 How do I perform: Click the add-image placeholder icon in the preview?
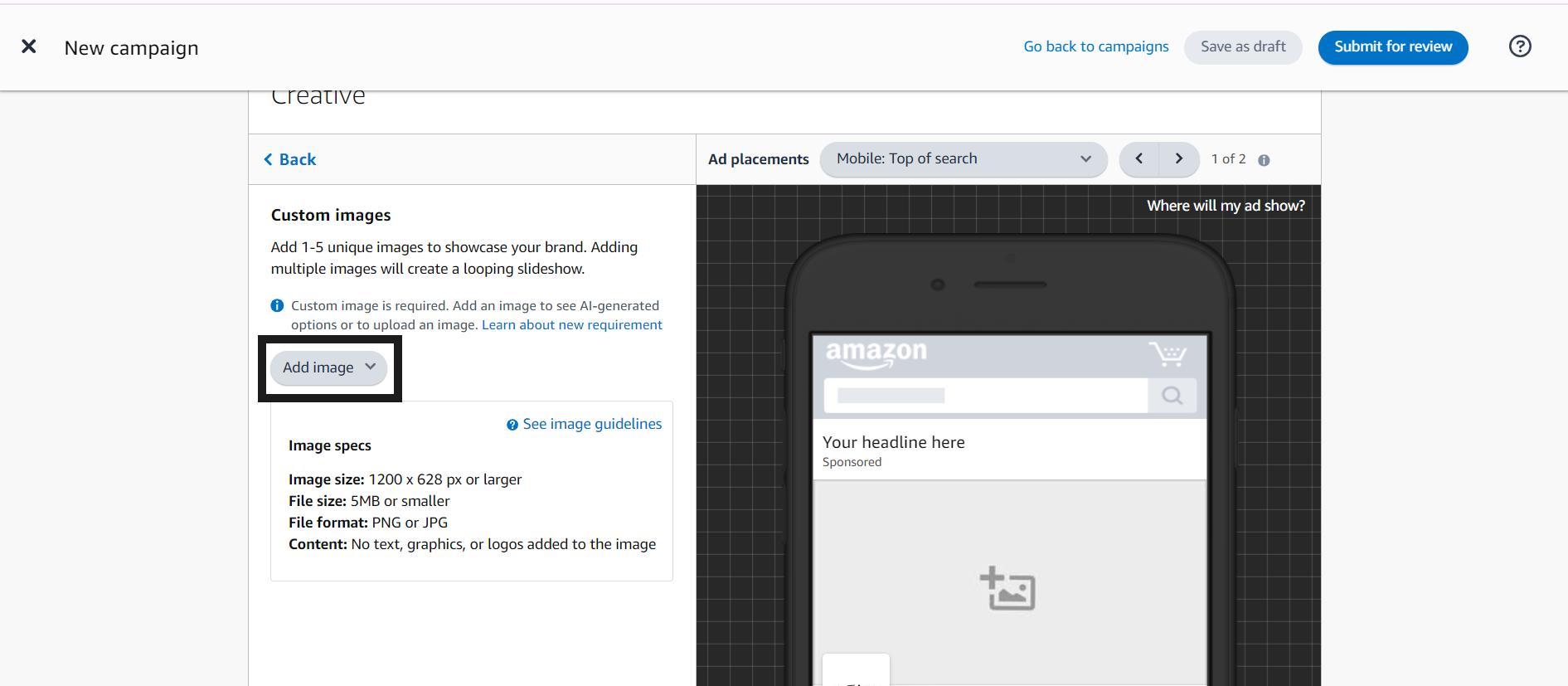point(1007,589)
